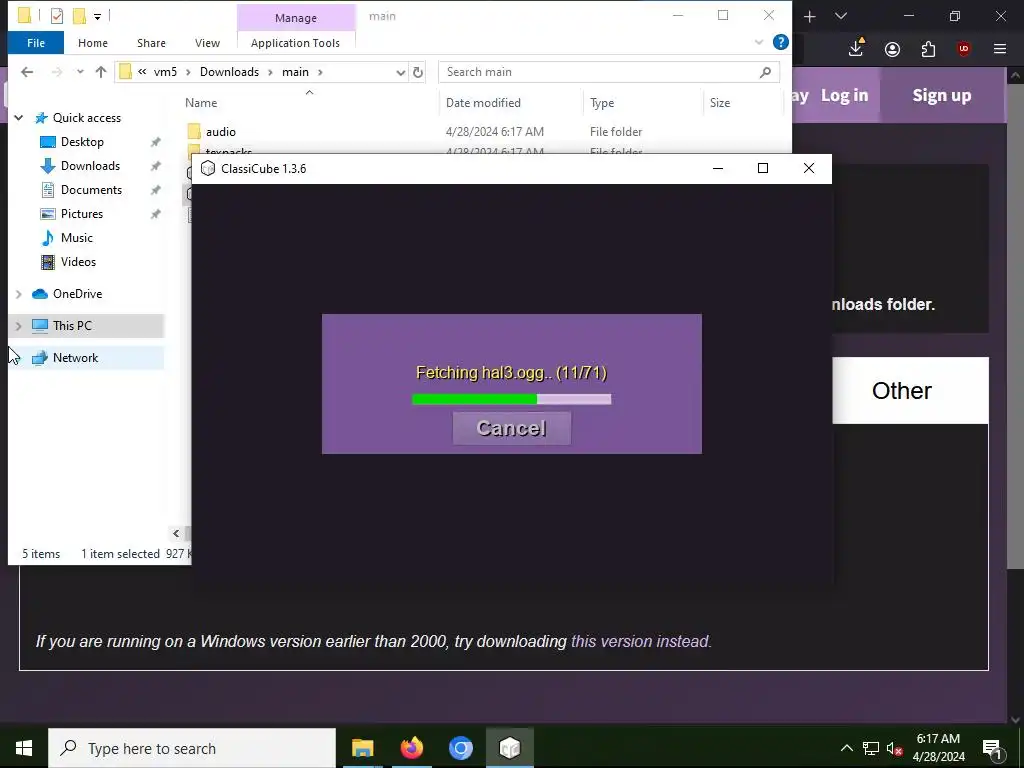Open Music in navigation pane
1024x768 pixels.
click(76, 238)
